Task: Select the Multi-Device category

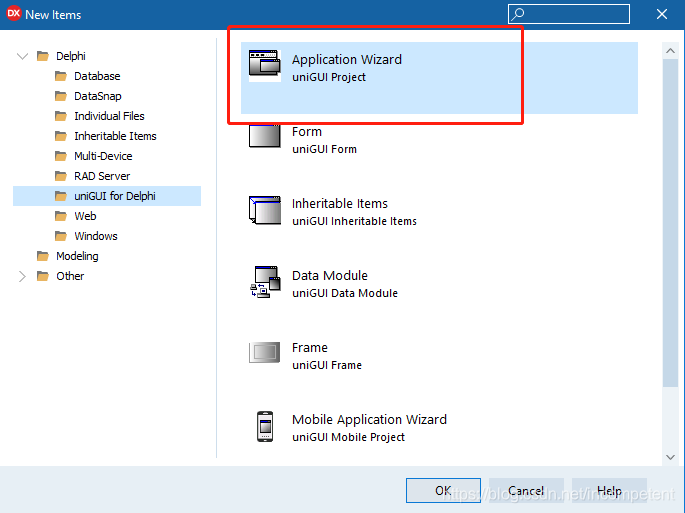Action: (x=103, y=156)
